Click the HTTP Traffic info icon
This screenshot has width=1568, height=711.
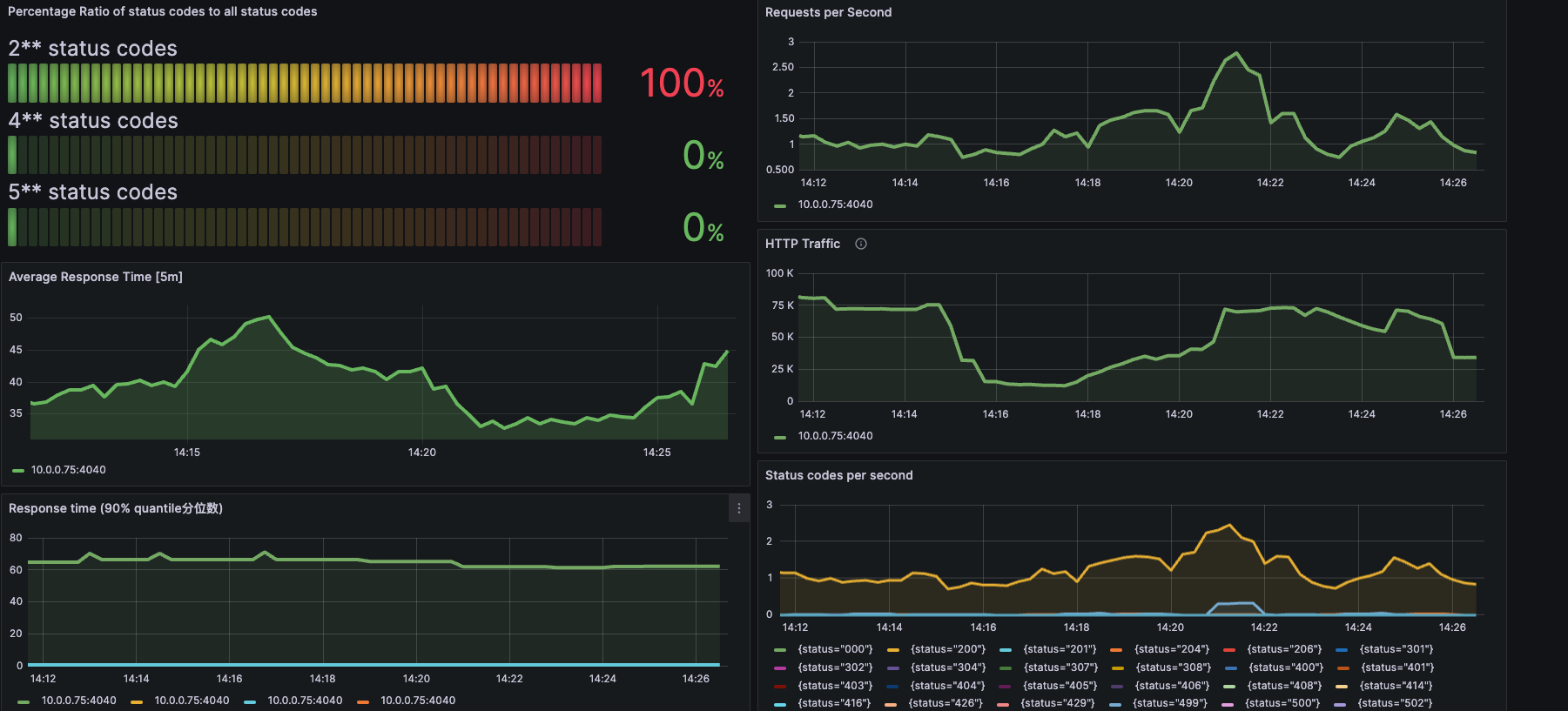coord(861,244)
